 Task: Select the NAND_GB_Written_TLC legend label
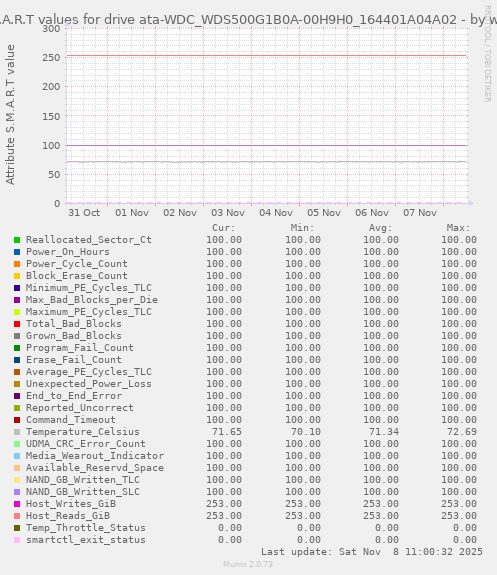coord(83,480)
